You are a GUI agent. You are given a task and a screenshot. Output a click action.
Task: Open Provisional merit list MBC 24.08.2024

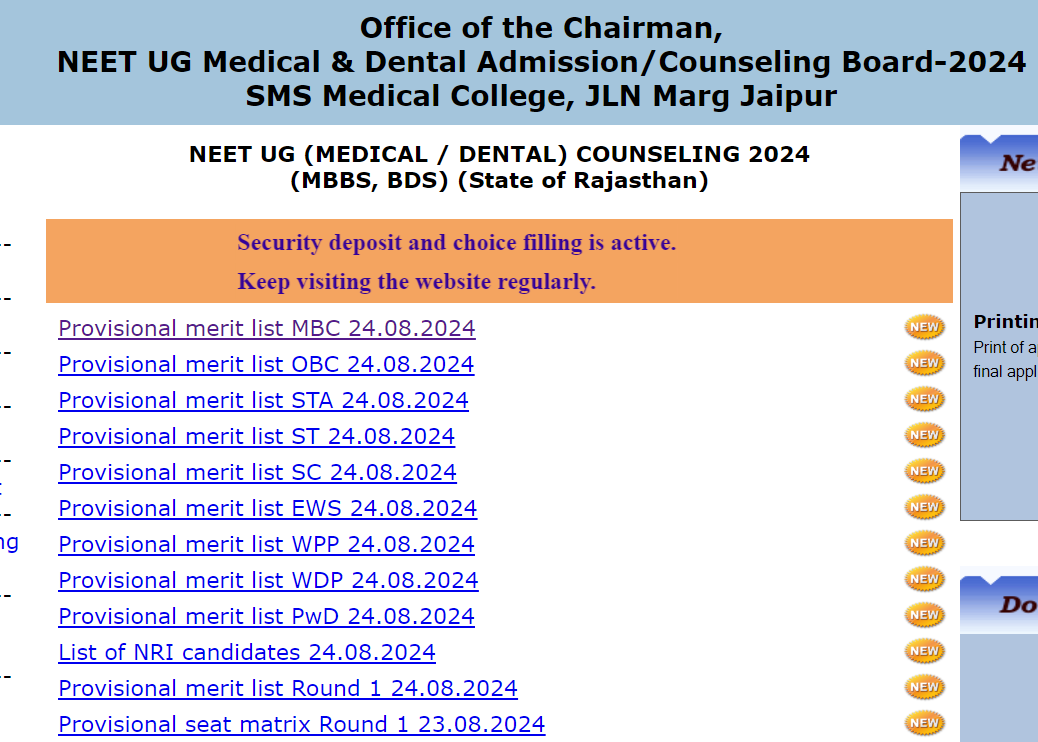pos(267,328)
